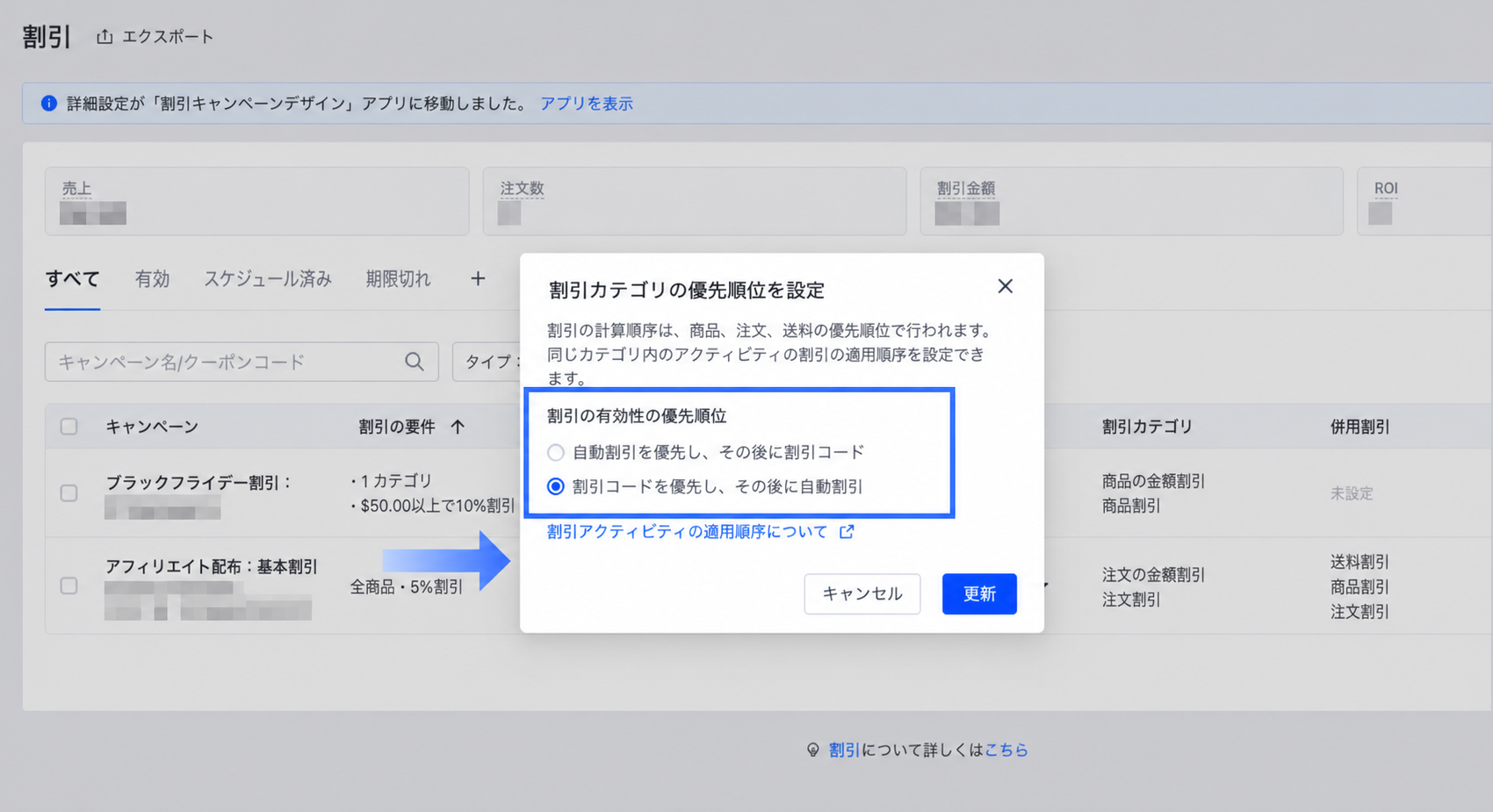Click the external link icon in dialog
This screenshot has width=1493, height=812.
point(847,532)
